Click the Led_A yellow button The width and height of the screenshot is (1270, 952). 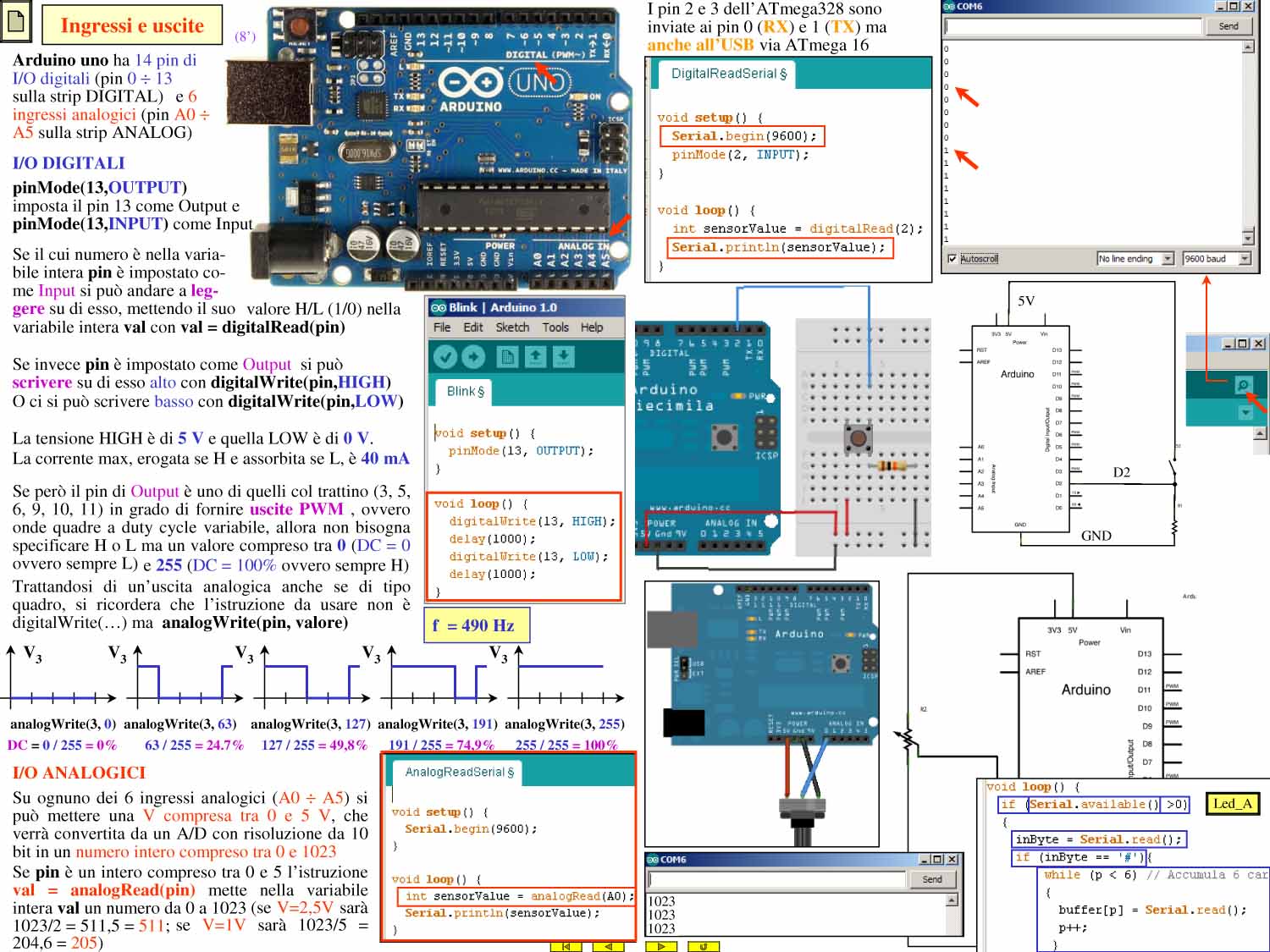click(1232, 804)
